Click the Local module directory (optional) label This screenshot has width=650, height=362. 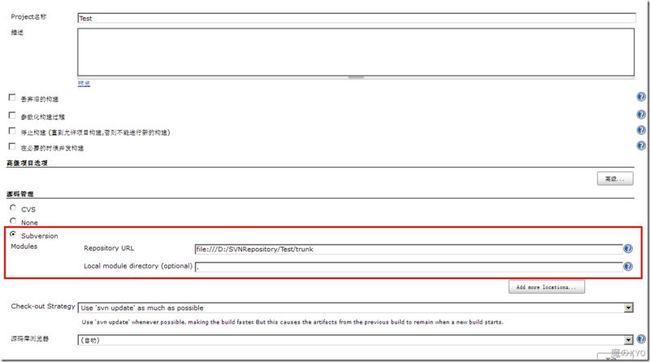(138, 266)
